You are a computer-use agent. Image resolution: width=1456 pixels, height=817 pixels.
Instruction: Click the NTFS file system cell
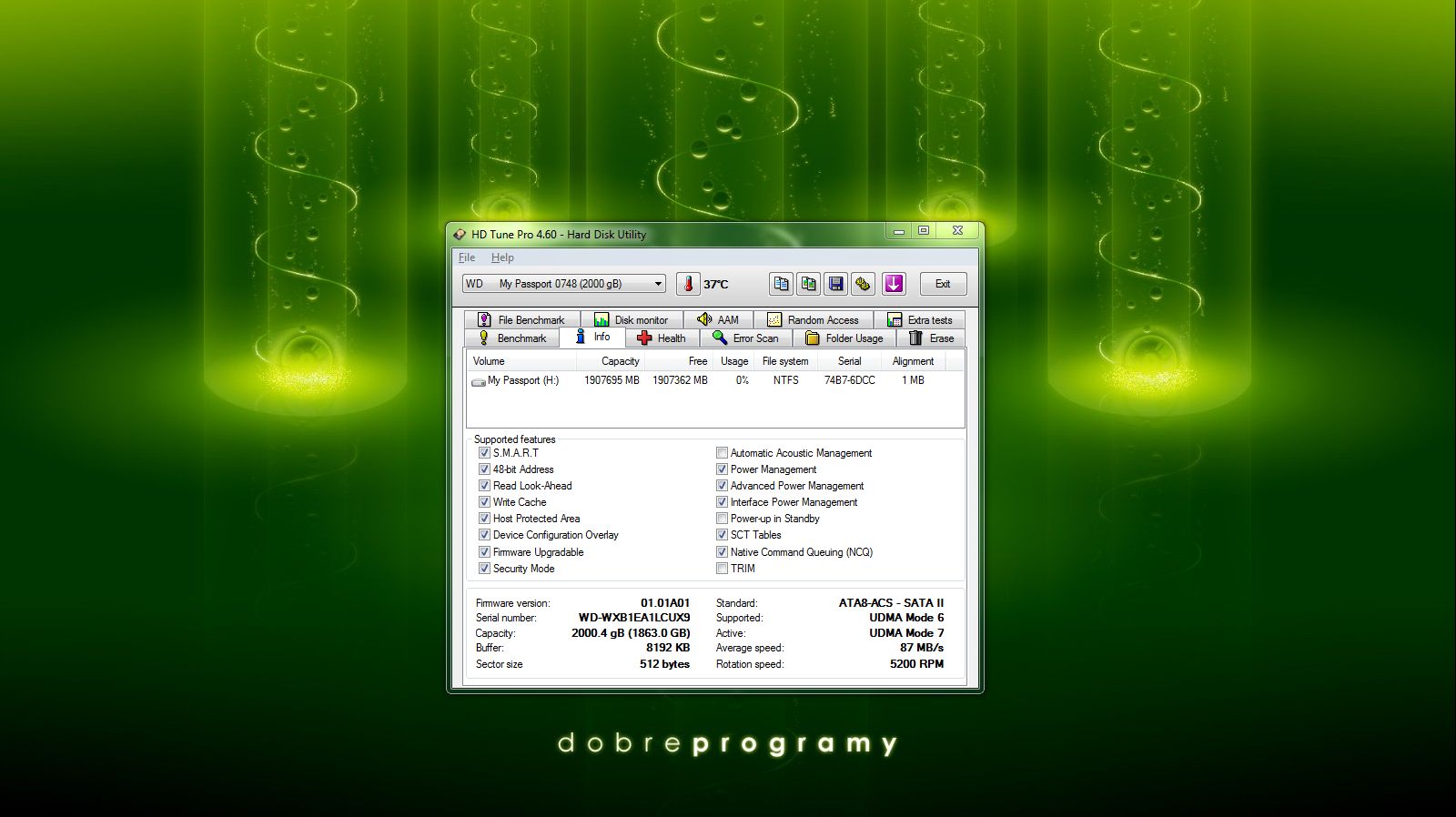pyautogui.click(x=786, y=380)
